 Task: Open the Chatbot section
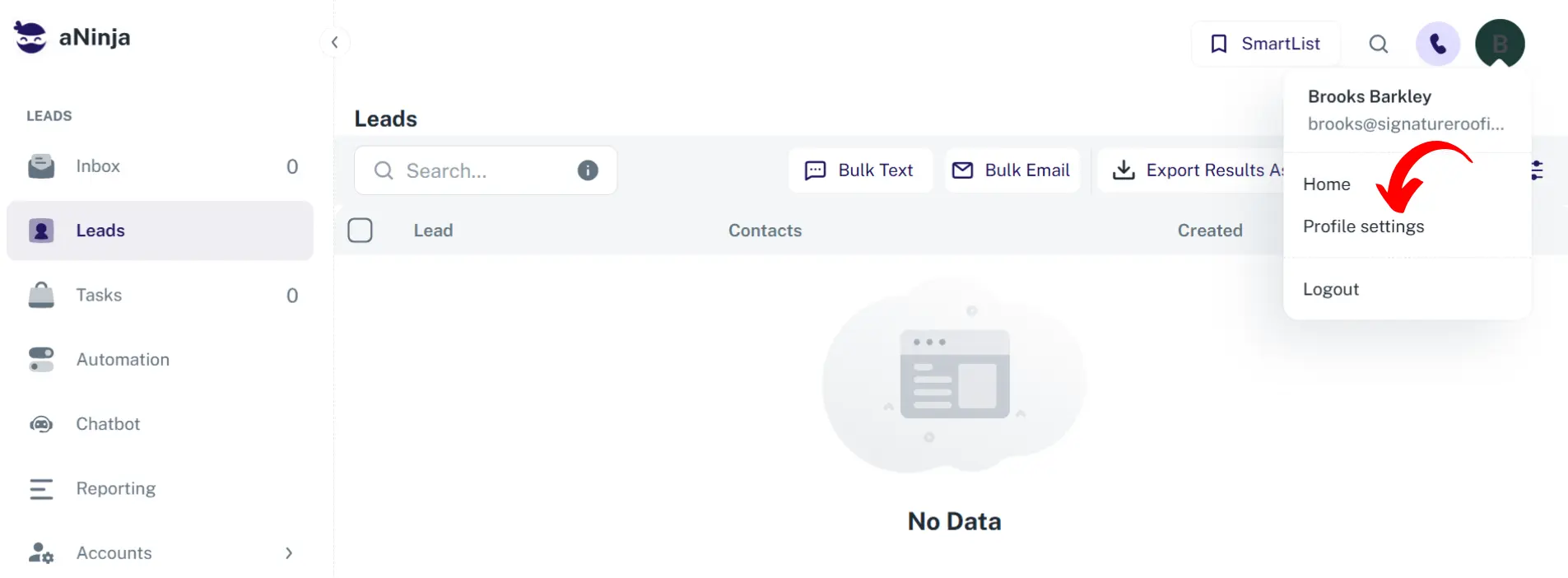pyautogui.click(x=108, y=424)
